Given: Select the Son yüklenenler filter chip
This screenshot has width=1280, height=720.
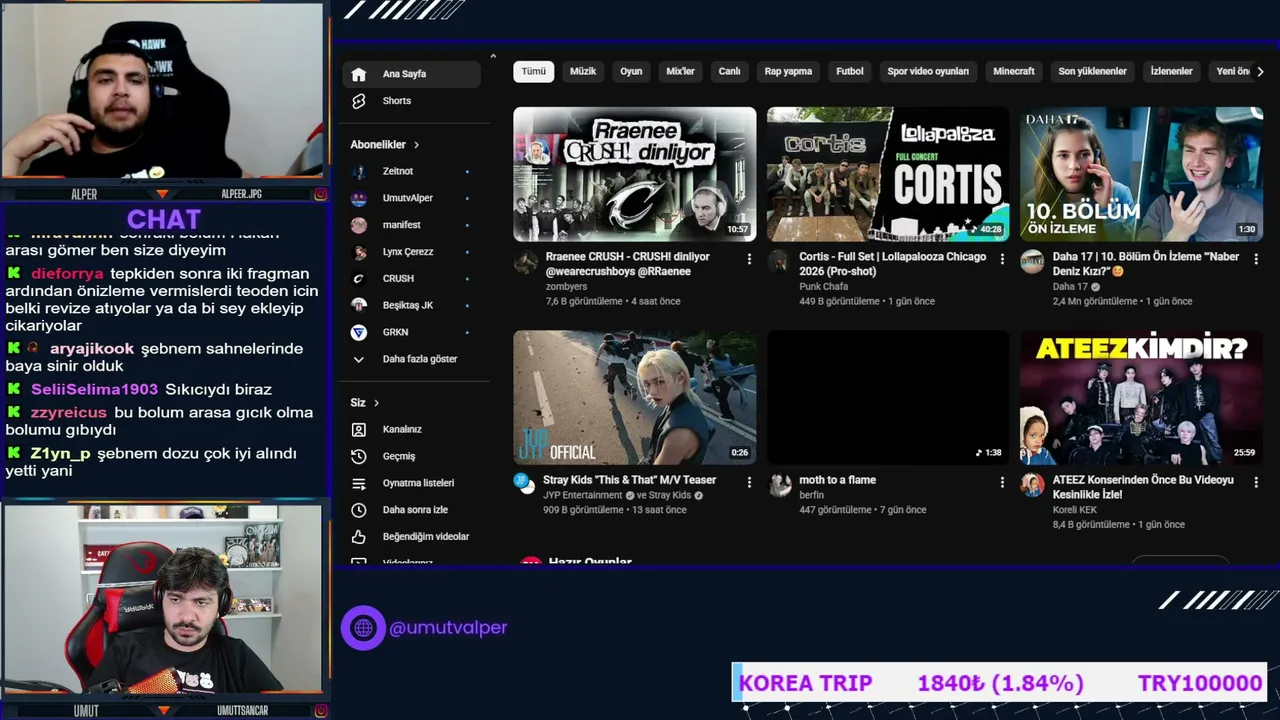Looking at the screenshot, I should point(1092,72).
